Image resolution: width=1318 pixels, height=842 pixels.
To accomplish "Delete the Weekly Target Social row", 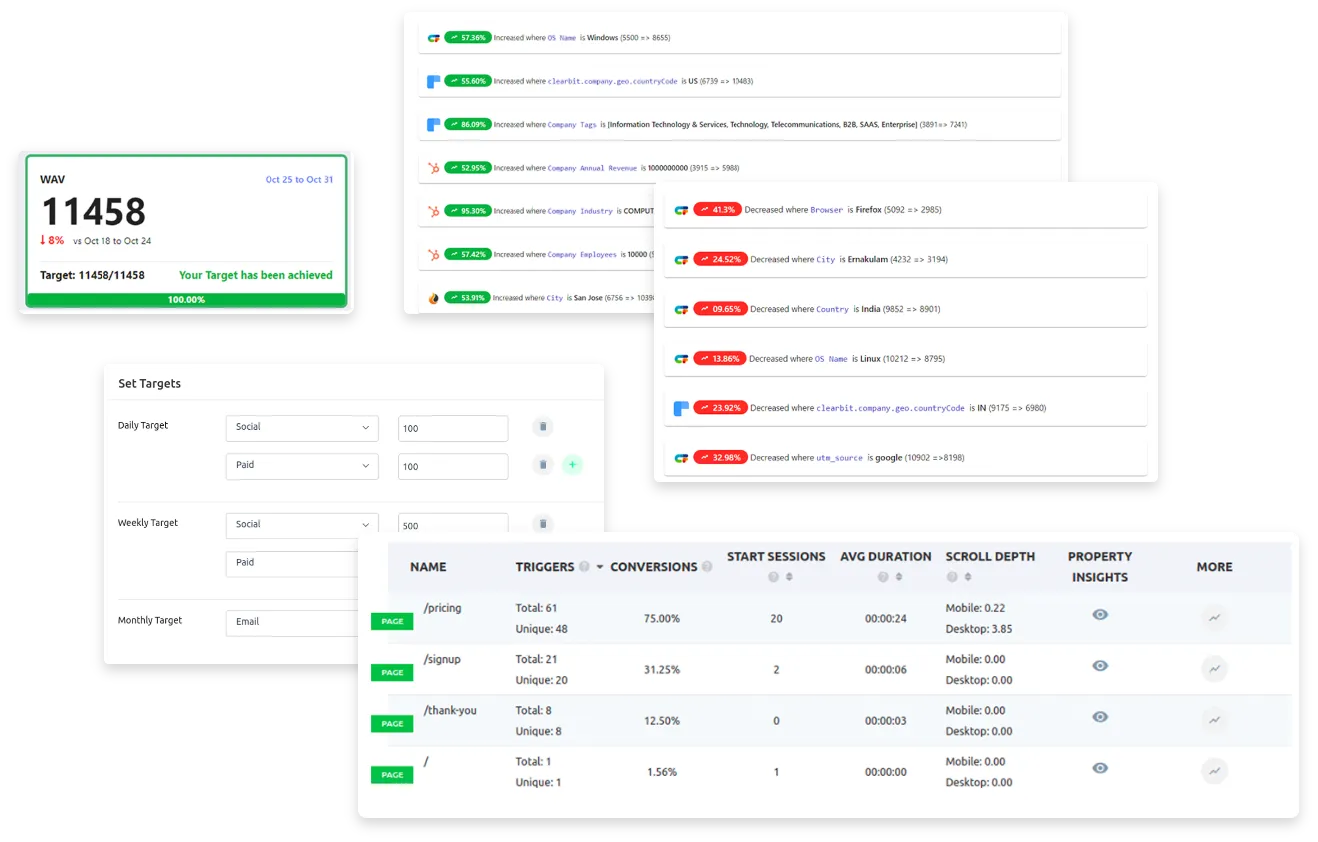I will (x=543, y=524).
